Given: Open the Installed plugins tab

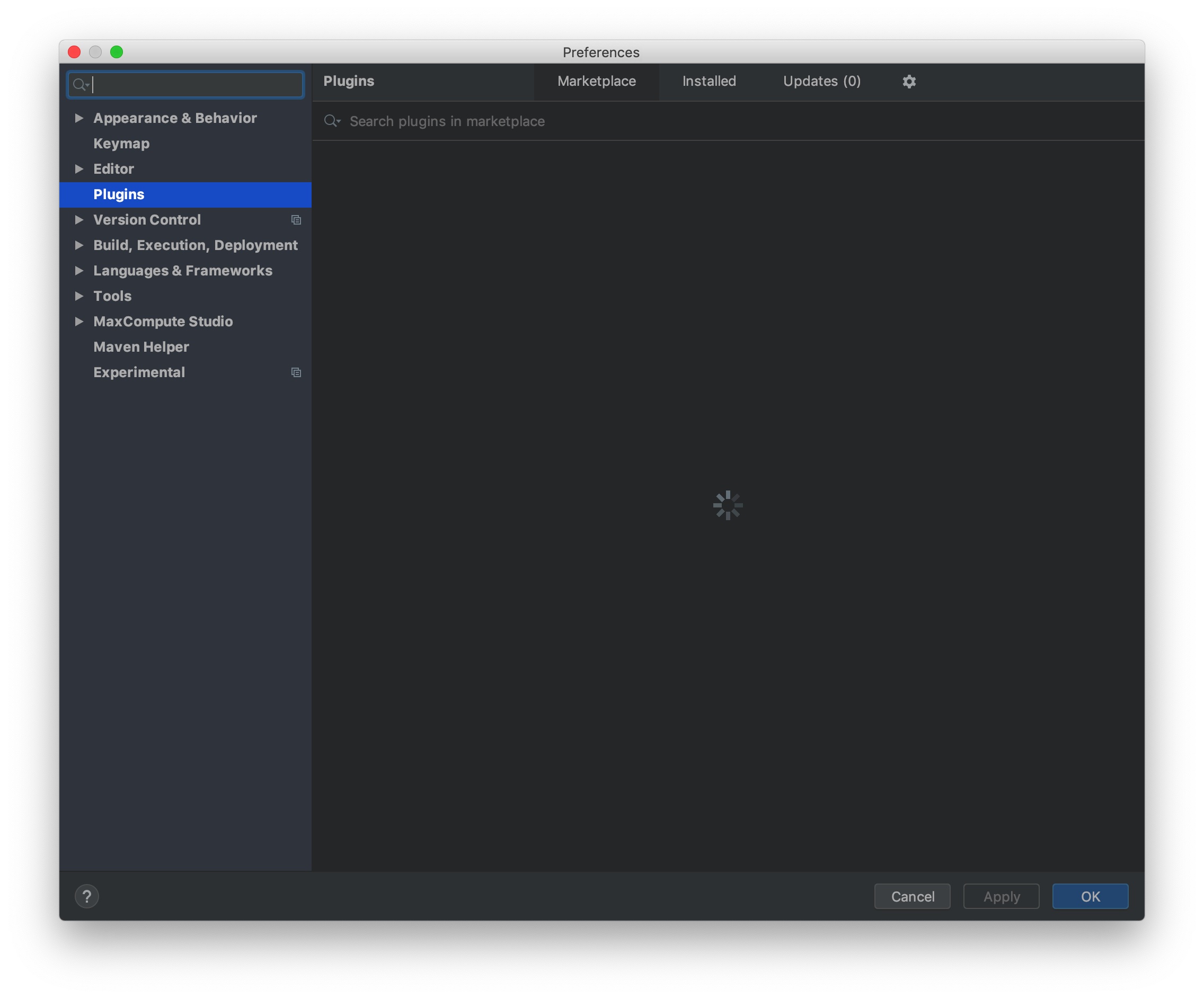Looking at the screenshot, I should 709,82.
